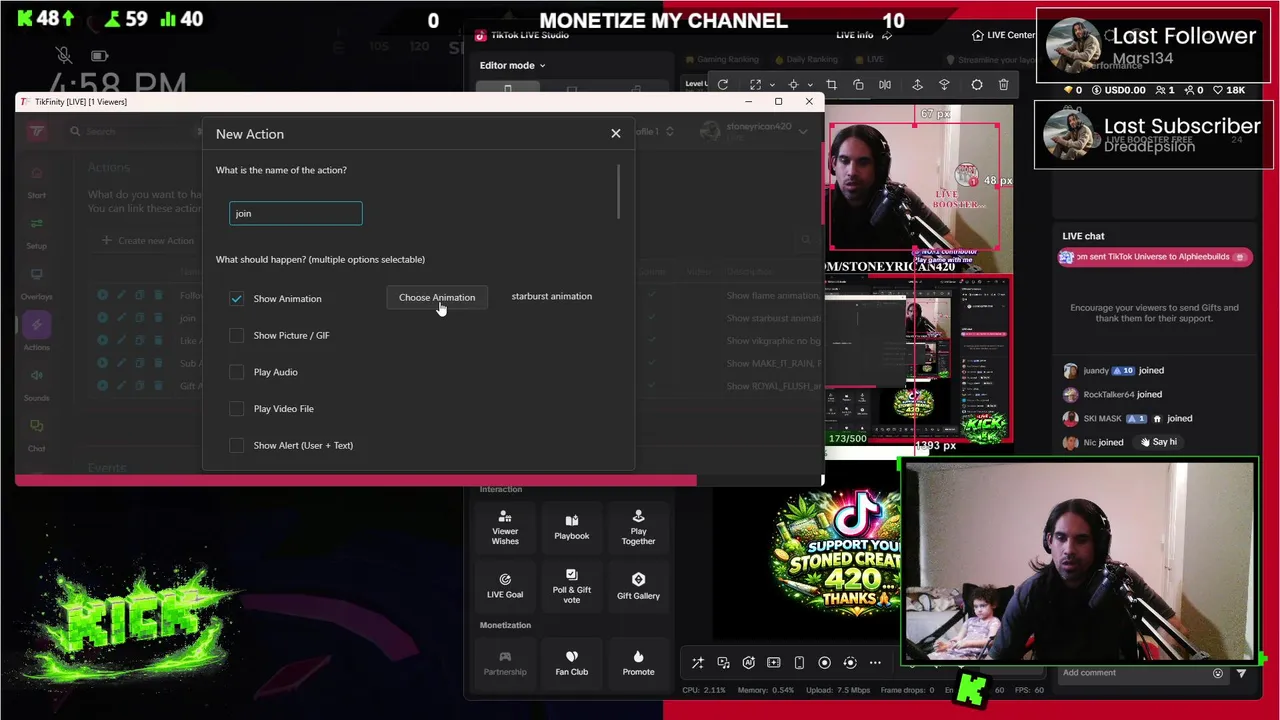Click the New Action dialog scrollbar
This screenshot has width=1280, height=720.
tap(619, 192)
